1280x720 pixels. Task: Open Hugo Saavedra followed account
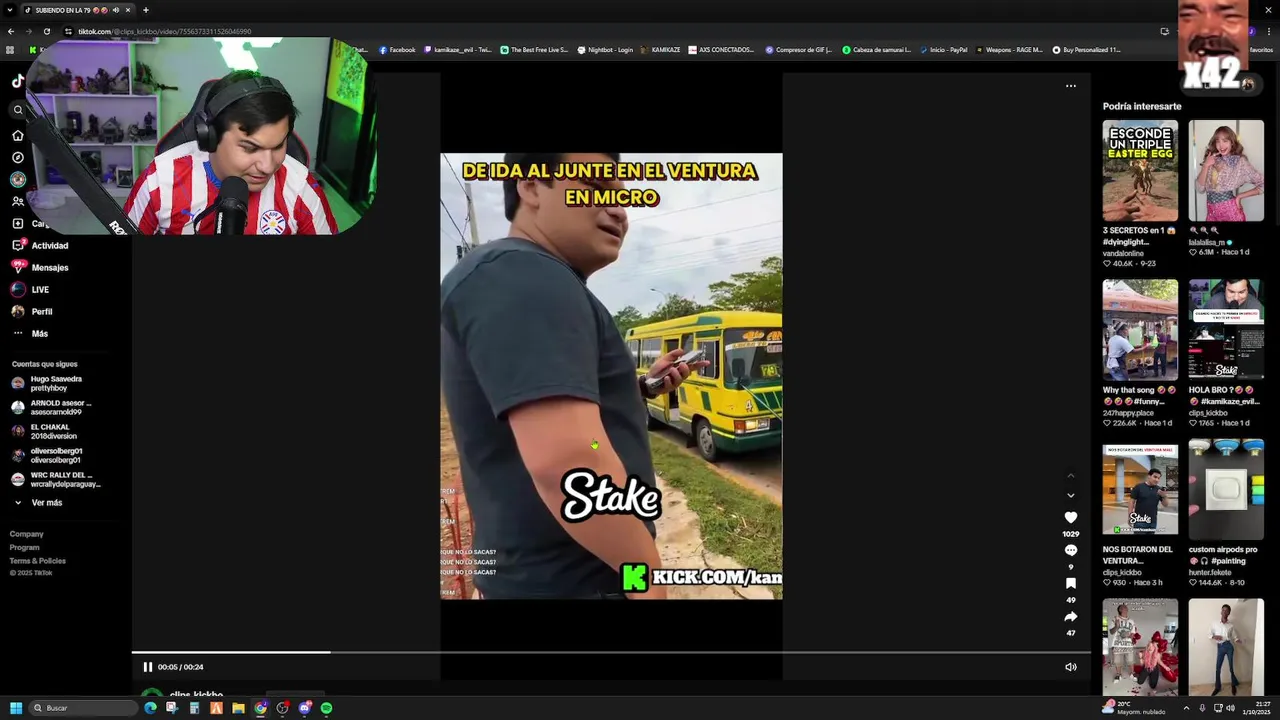click(56, 383)
